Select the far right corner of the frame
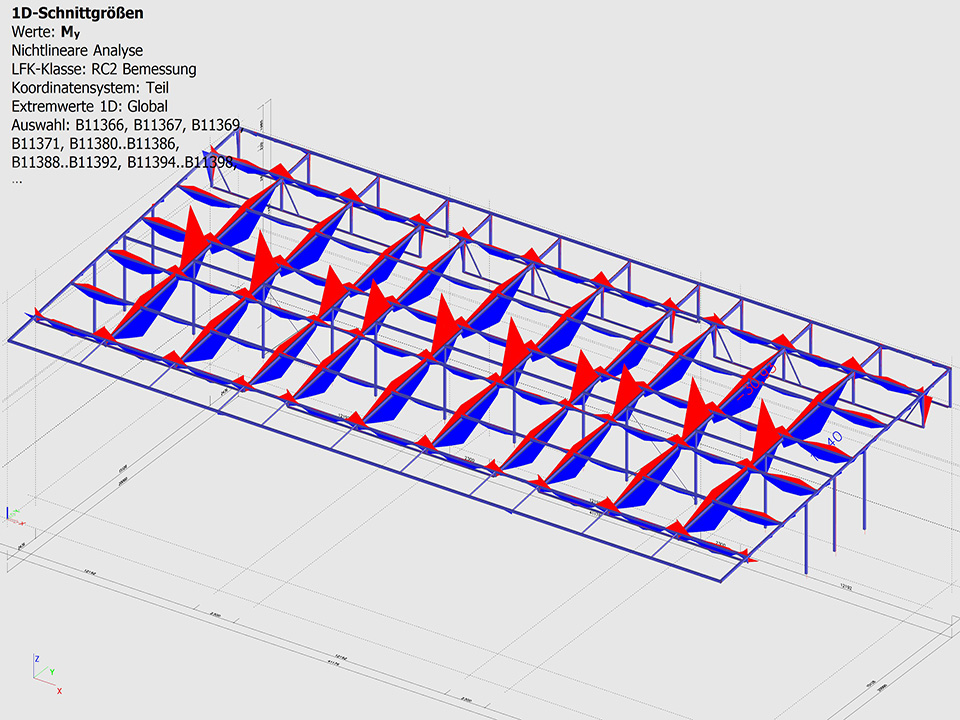The height and width of the screenshot is (720, 960). (945, 370)
